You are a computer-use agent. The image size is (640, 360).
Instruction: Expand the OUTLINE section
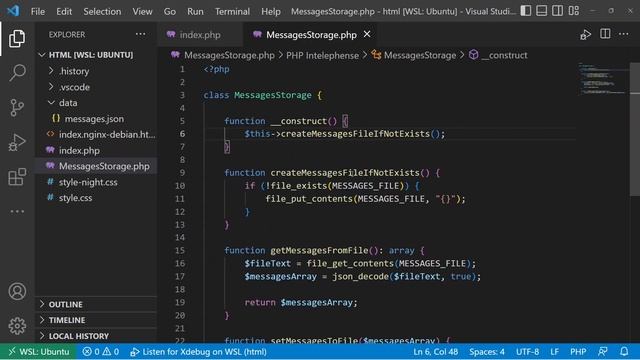point(96,304)
